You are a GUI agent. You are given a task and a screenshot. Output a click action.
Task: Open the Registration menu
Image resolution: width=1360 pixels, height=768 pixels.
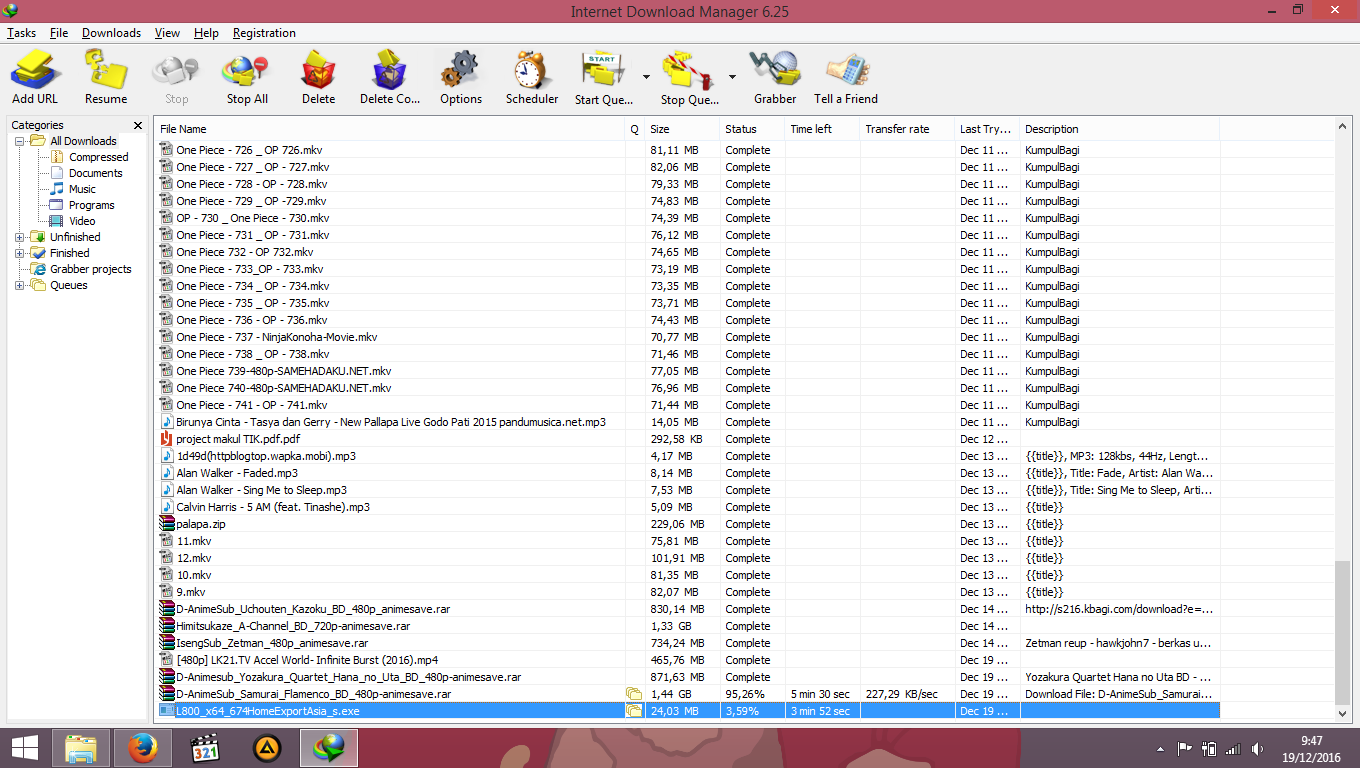(264, 33)
